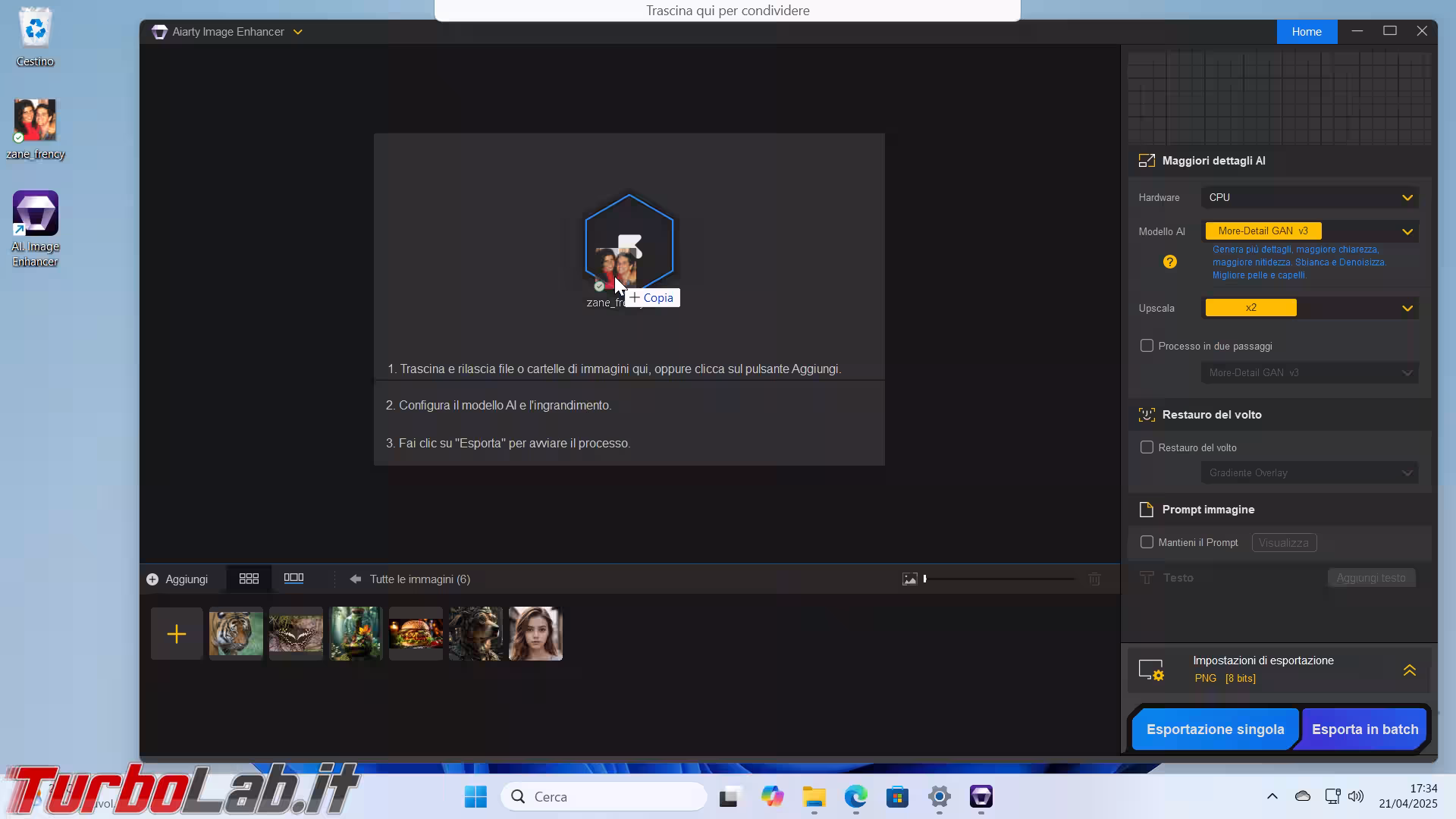The image size is (1456, 819).
Task: Click the trash delete icon
Action: pos(1094,579)
